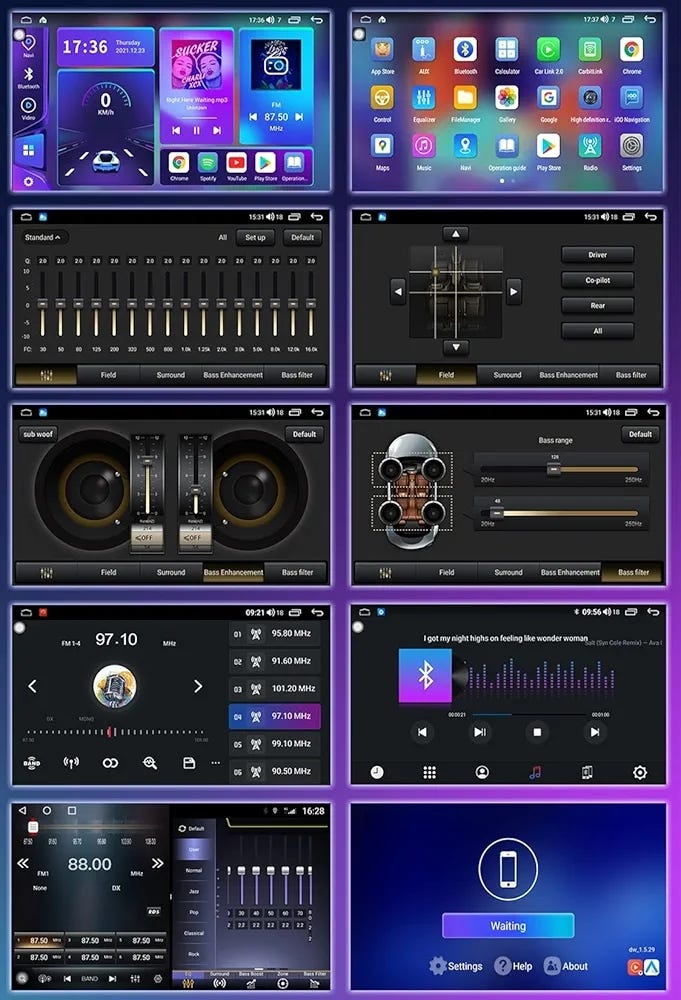Open Zone tab beside the 88.00 radio
Viewport: 681px width, 1000px height.
(x=283, y=980)
